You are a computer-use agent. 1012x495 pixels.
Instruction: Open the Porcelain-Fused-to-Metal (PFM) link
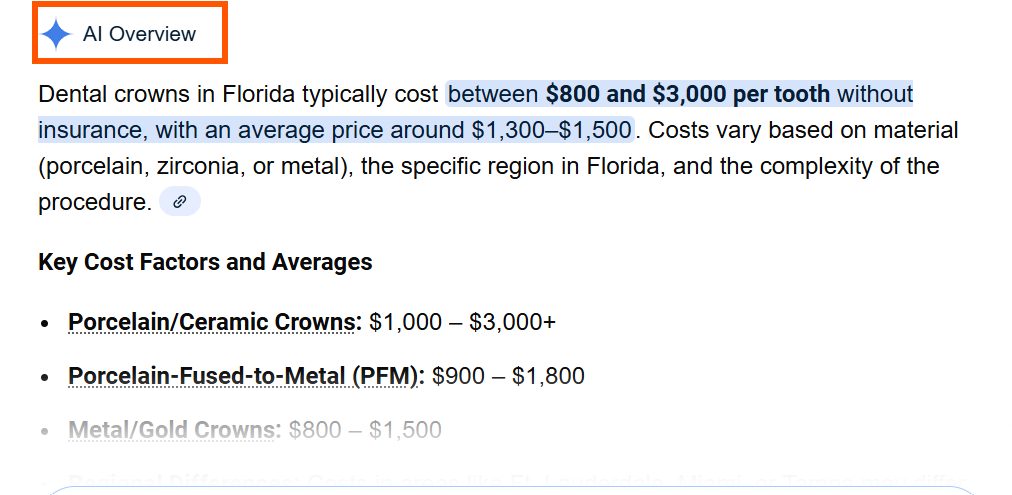[x=246, y=376]
